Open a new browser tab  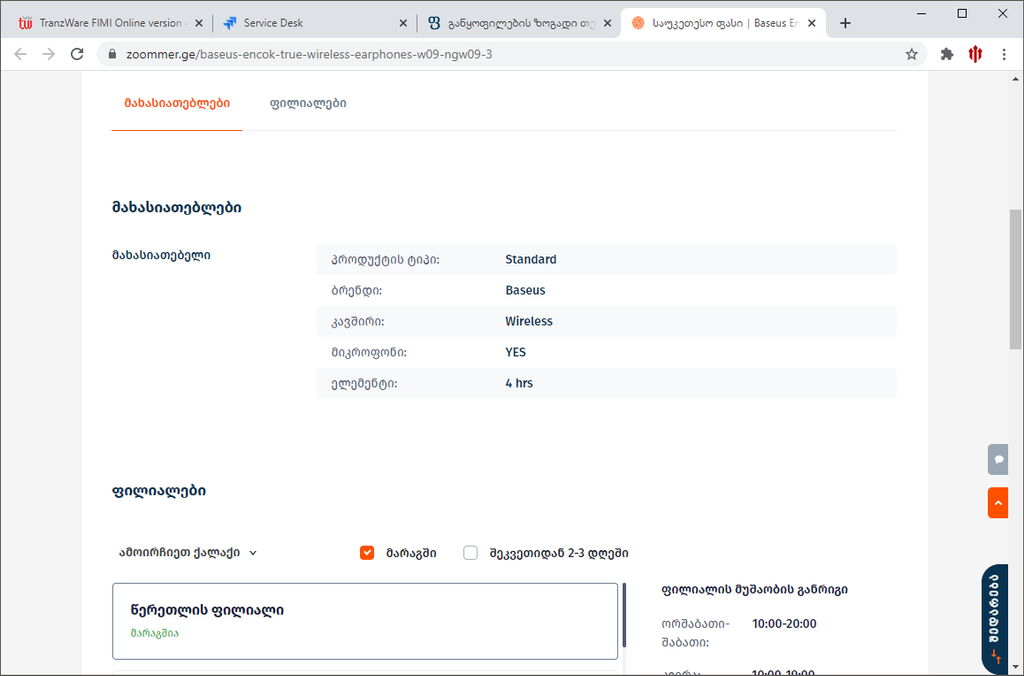pos(845,23)
